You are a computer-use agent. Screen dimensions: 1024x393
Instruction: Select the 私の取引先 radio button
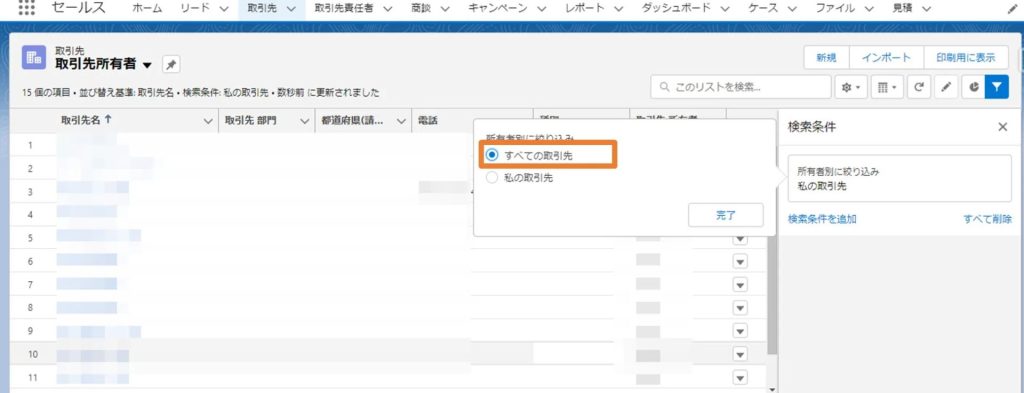pyautogui.click(x=492, y=178)
